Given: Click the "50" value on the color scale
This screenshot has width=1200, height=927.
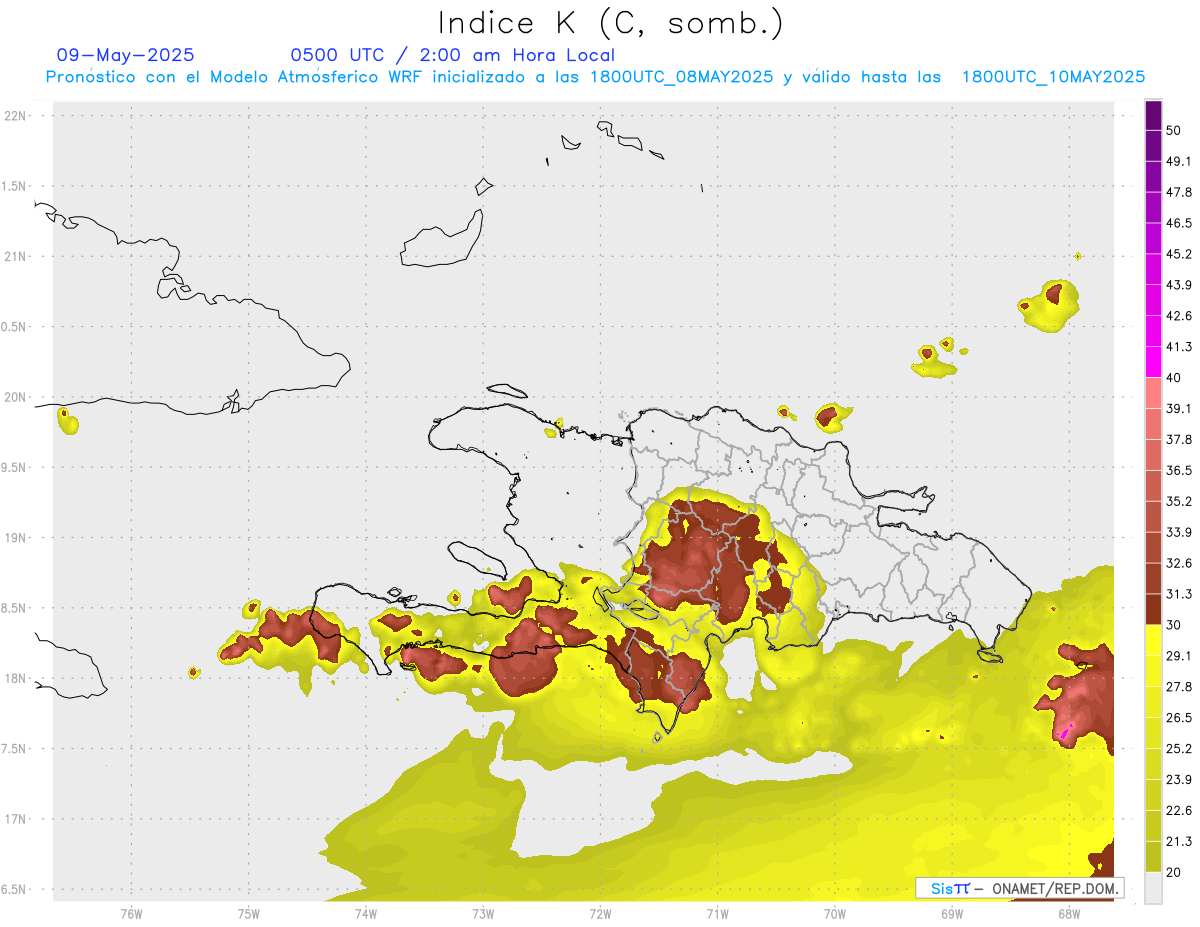Looking at the screenshot, I should tap(1174, 130).
